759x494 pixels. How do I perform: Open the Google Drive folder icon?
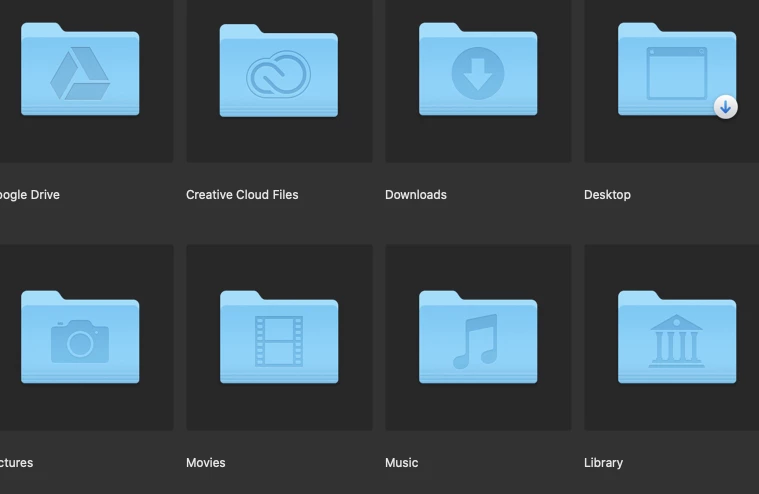80,69
